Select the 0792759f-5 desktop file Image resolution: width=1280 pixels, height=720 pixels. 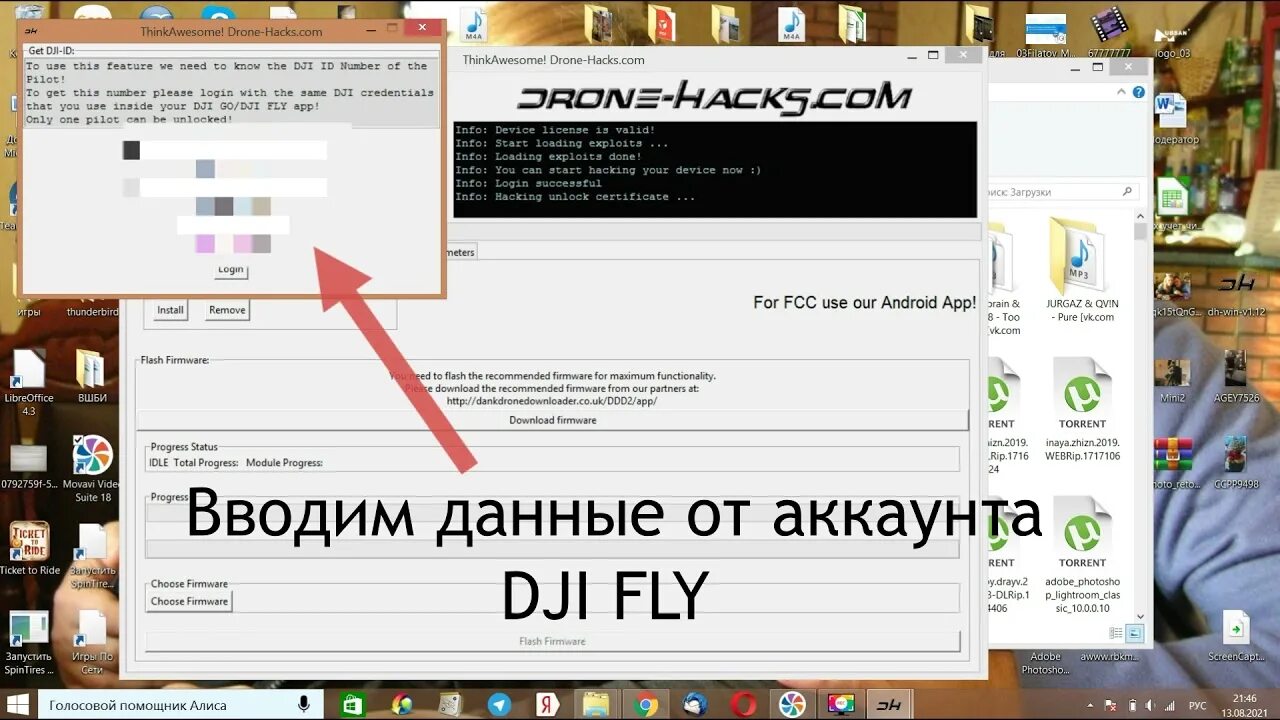tap(29, 466)
